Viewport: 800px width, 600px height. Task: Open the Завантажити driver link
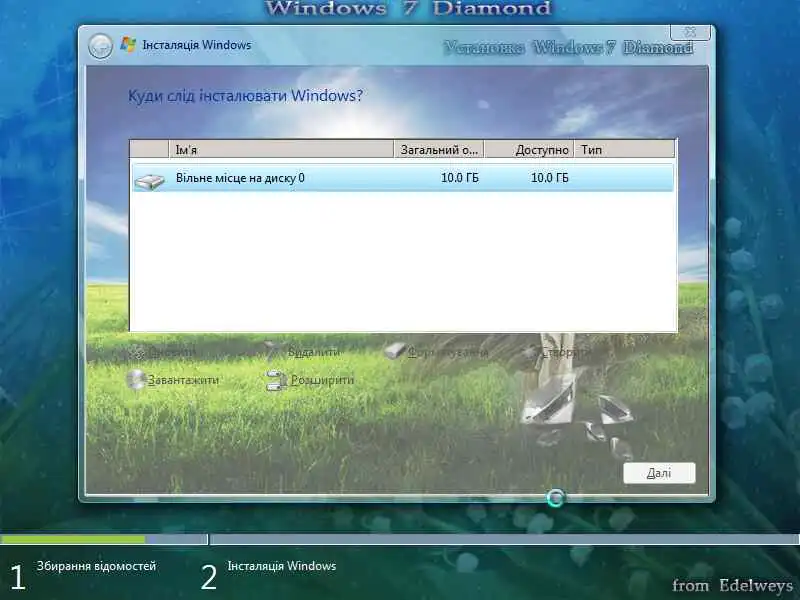pos(183,380)
